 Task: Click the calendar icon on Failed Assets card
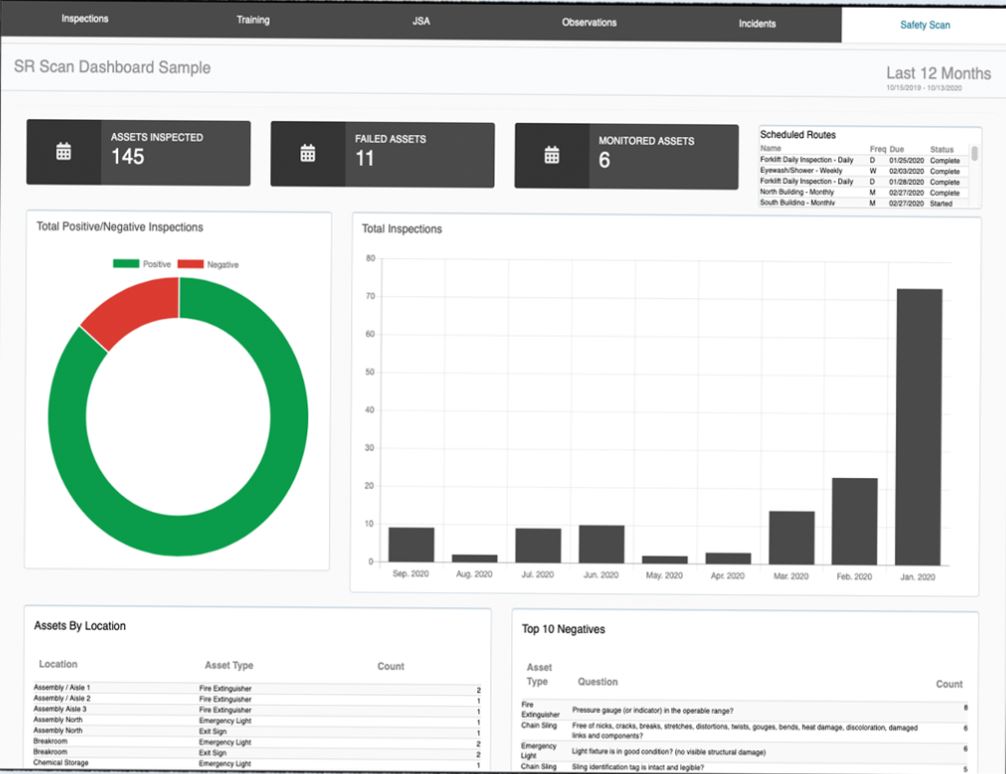point(308,153)
